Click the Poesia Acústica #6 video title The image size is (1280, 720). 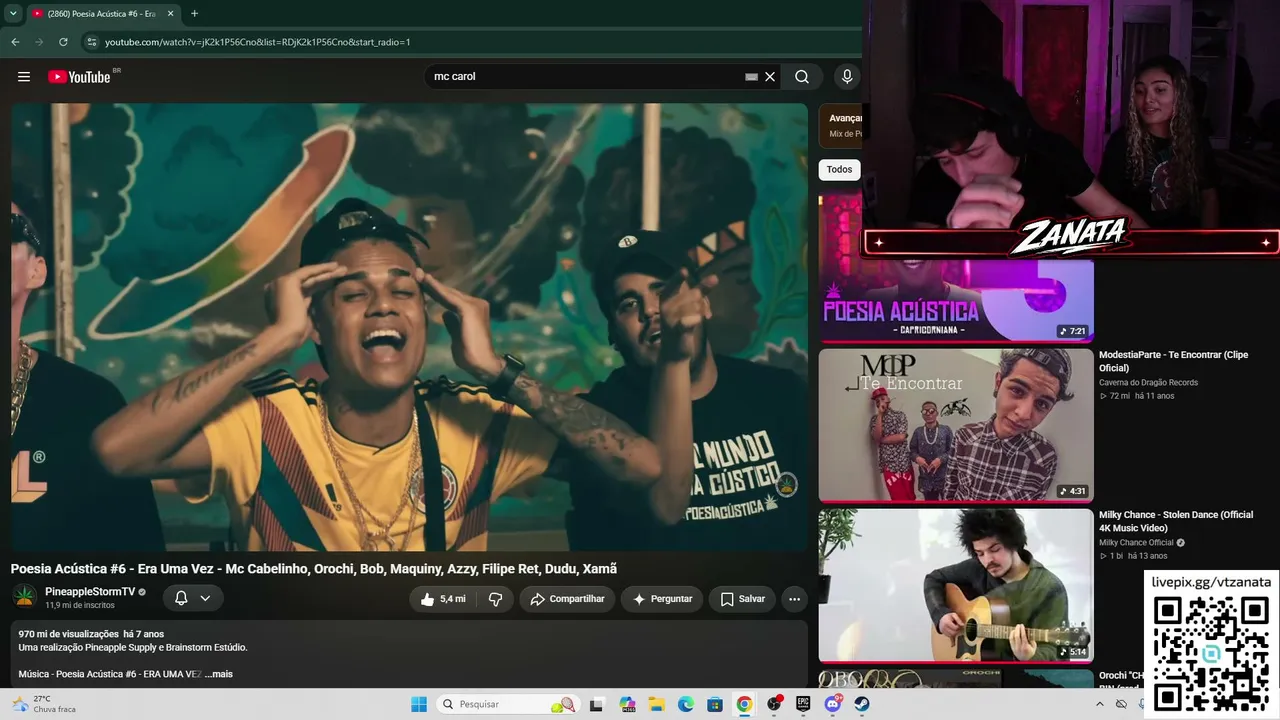314,568
